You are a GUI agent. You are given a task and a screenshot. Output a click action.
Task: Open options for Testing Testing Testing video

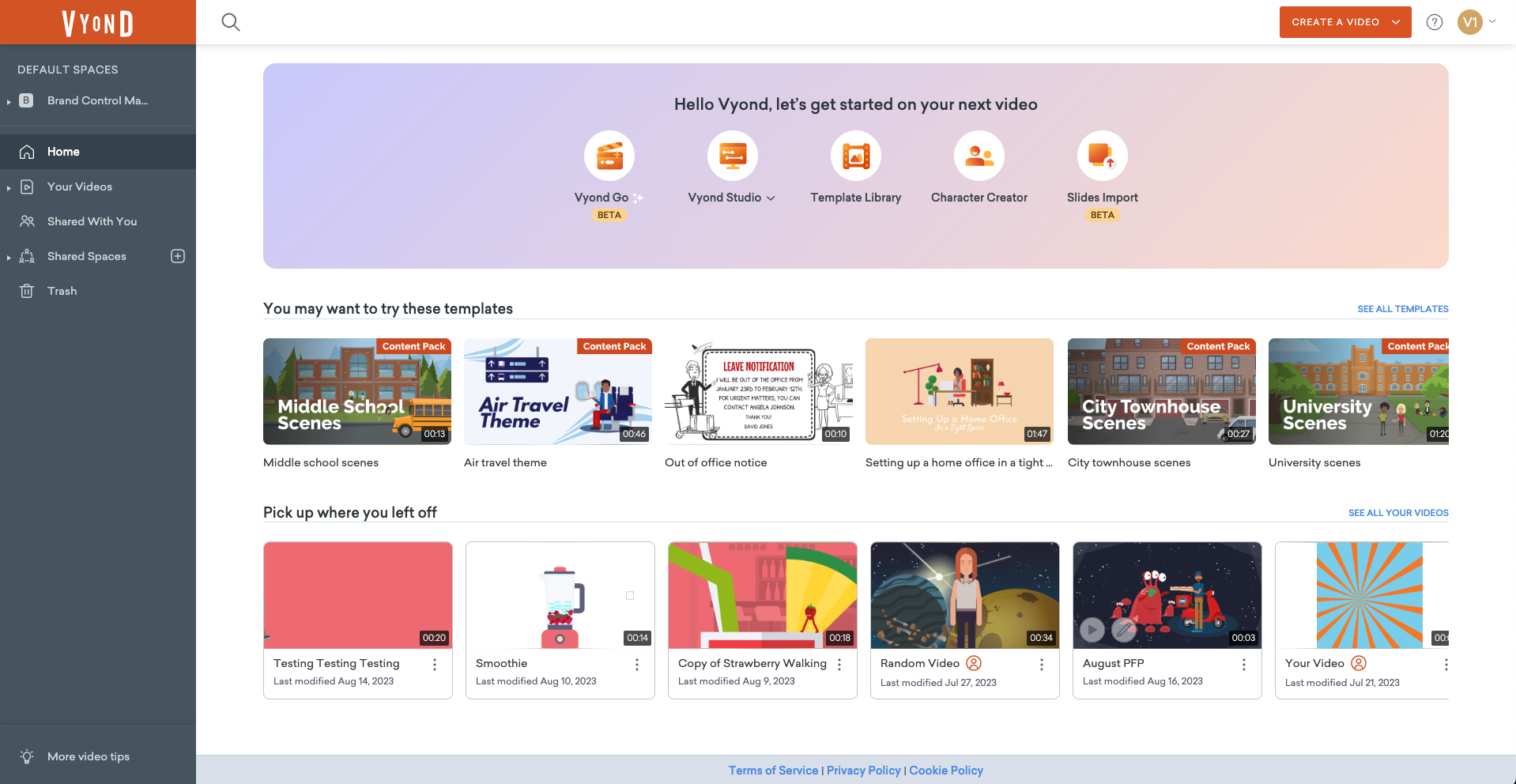point(435,665)
